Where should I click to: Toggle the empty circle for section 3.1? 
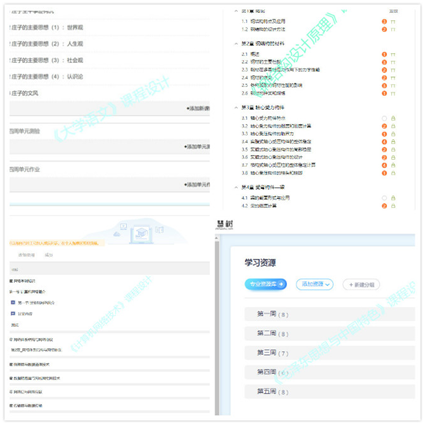384,118
